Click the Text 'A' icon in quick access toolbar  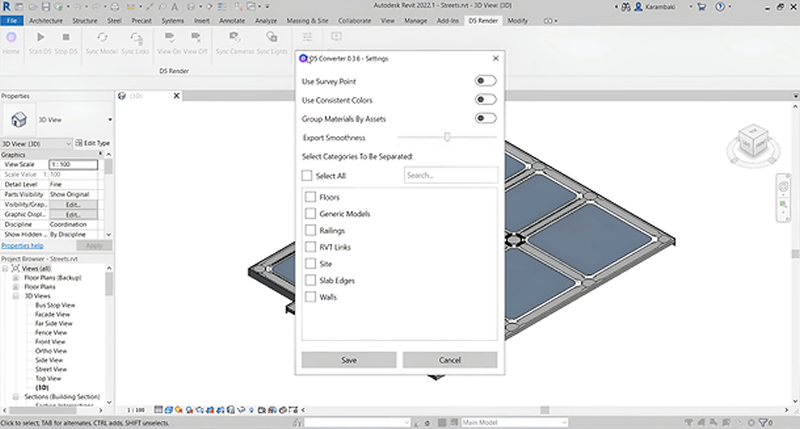click(174, 7)
